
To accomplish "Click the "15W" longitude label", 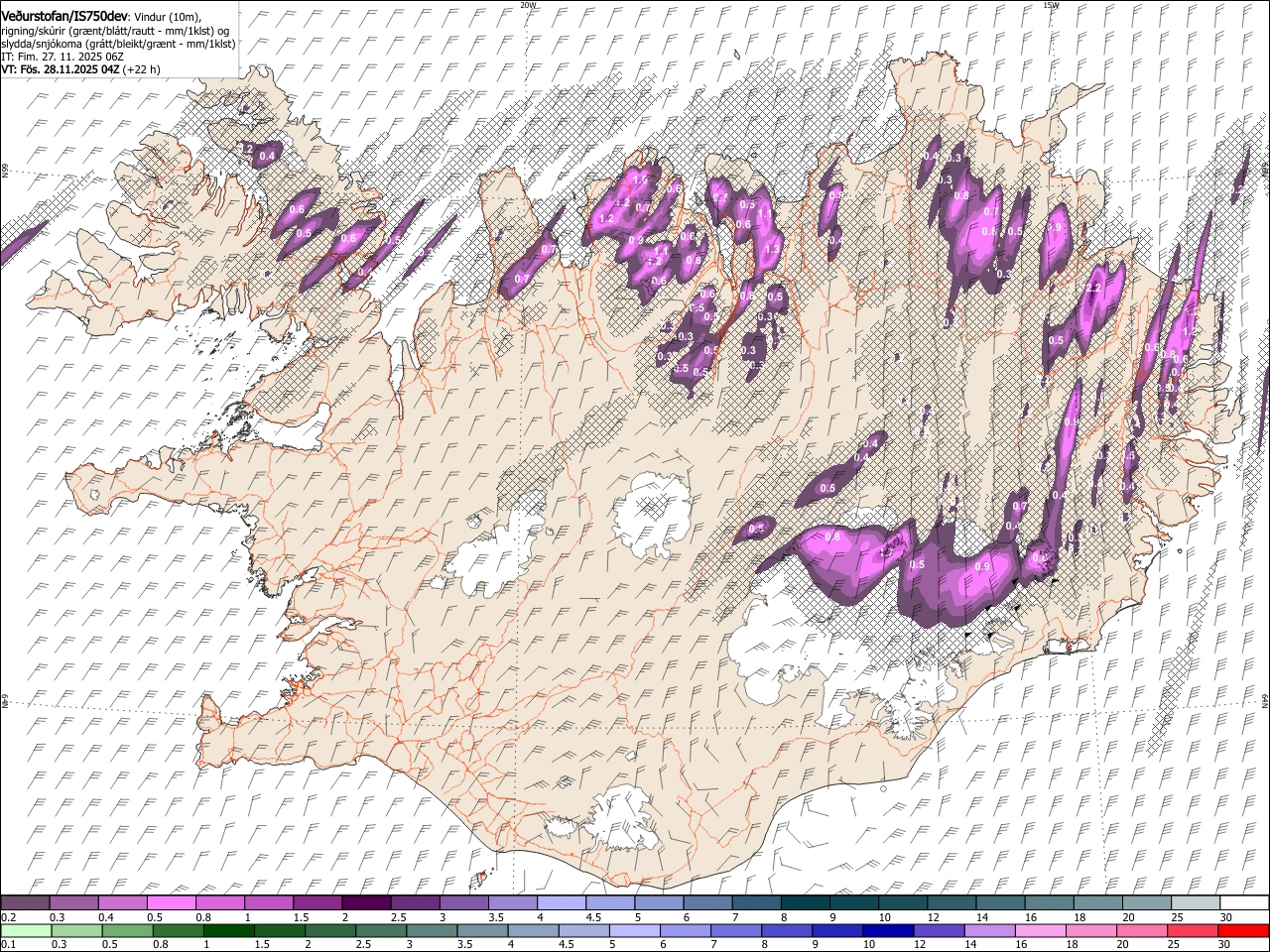I will (x=1050, y=5).
